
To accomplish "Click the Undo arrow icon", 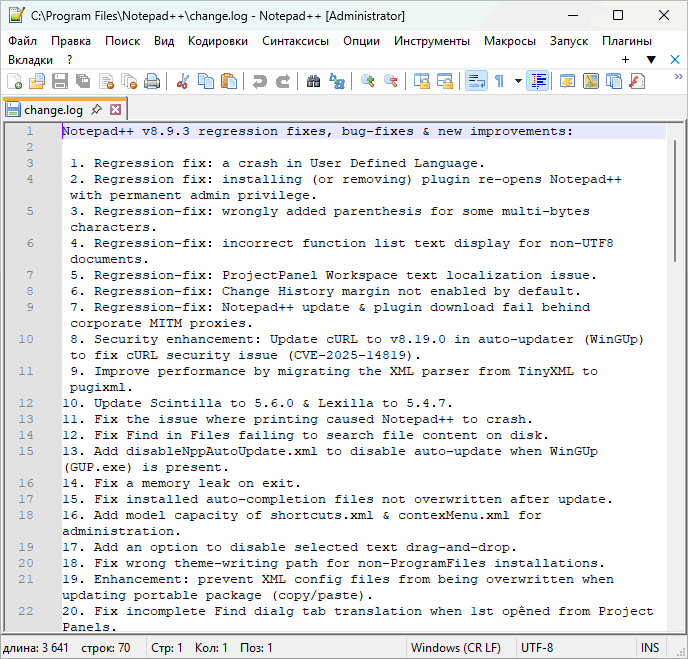I will tap(260, 81).
